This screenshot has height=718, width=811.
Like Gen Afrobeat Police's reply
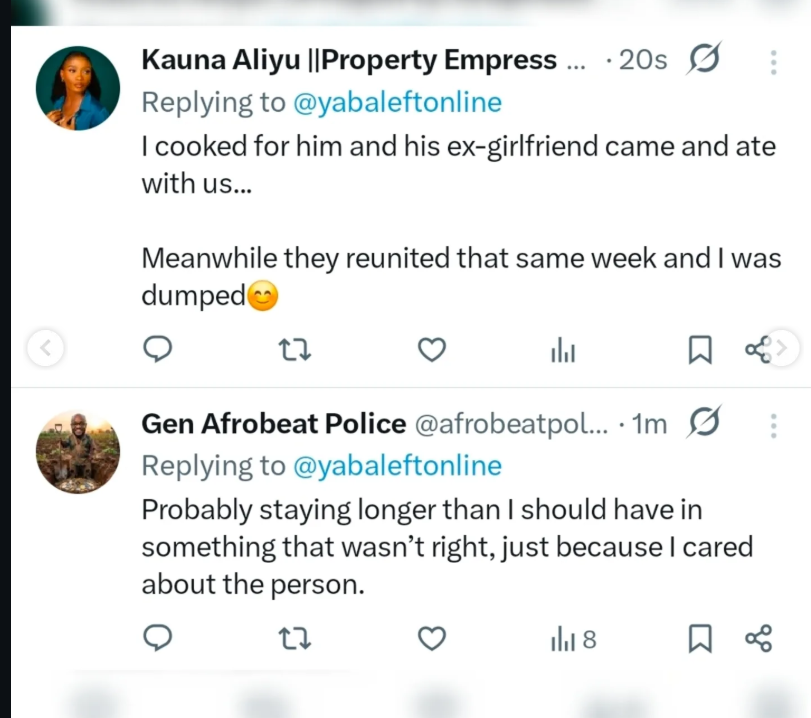pos(431,638)
